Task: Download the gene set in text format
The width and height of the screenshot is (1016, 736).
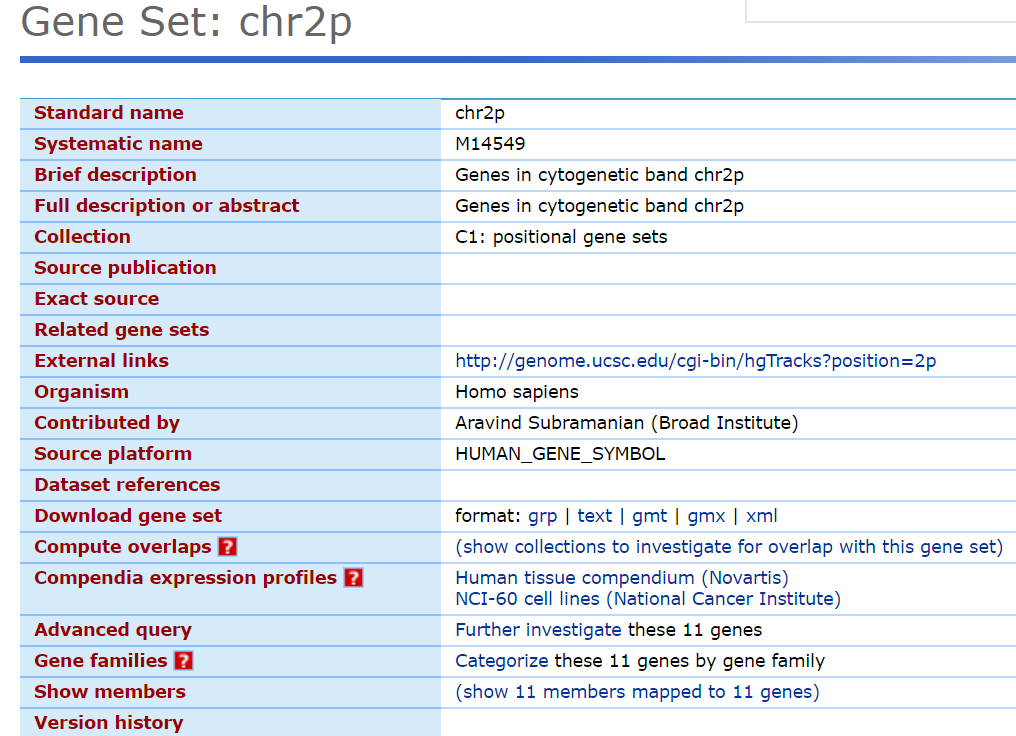Action: (594, 515)
